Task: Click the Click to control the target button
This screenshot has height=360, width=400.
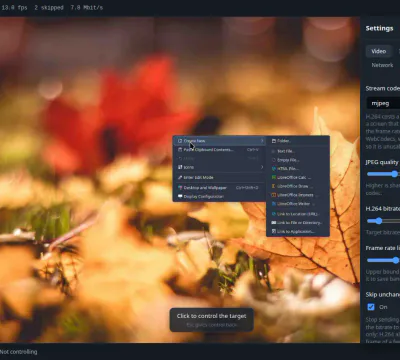Action: click(212, 320)
